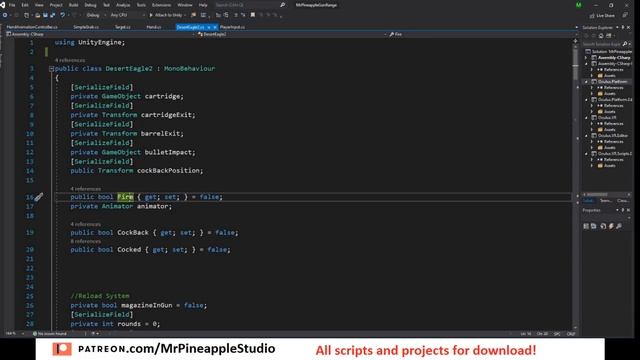Switch to the HandAnimationController.cs tab
The width and height of the screenshot is (640, 360).
32,27
